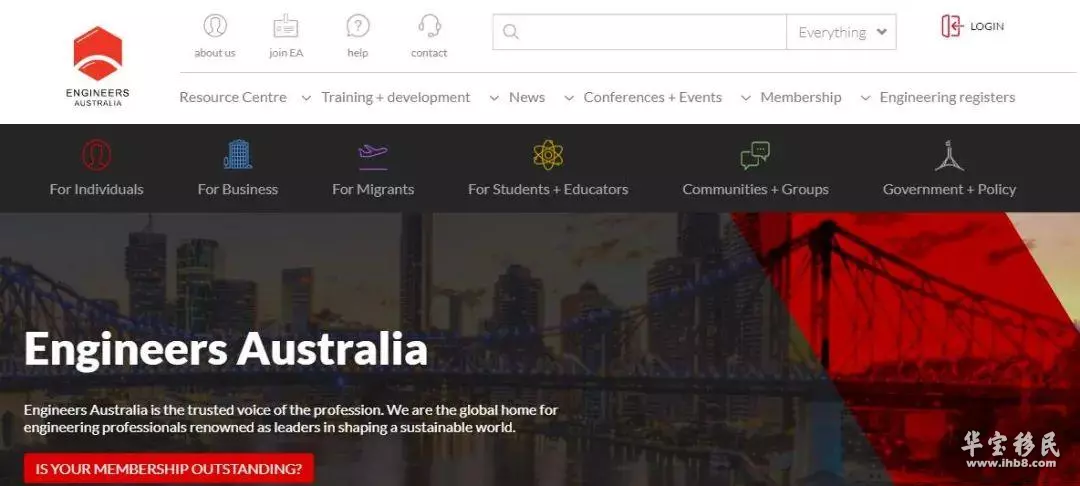Click the join EA badge icon
The width and height of the screenshot is (1080, 486).
coord(286,27)
